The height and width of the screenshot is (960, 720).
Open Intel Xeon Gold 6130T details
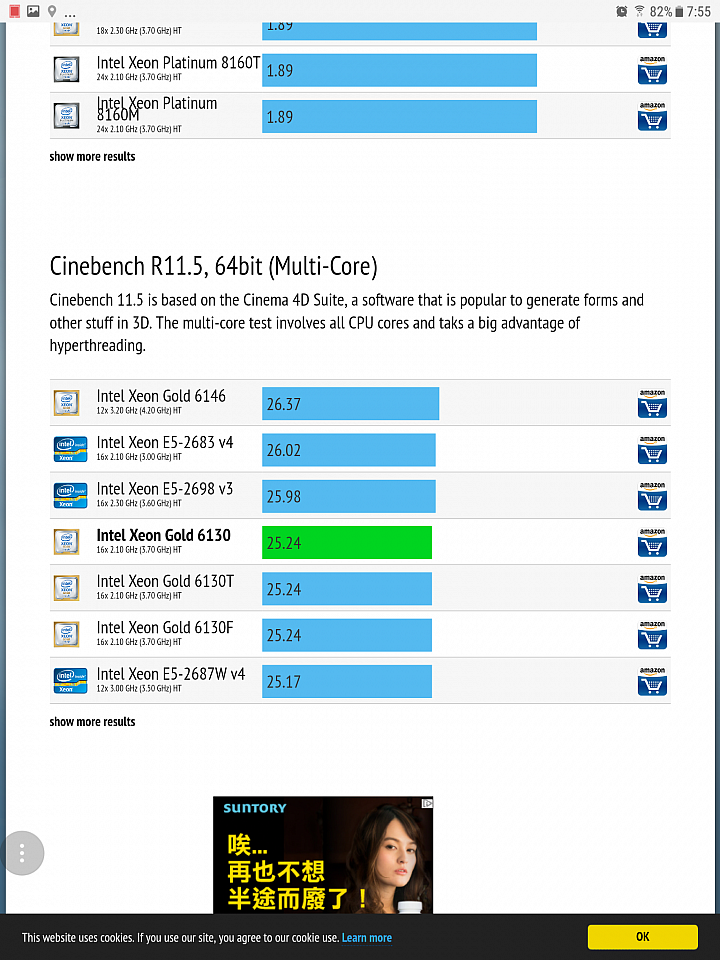[x=165, y=581]
